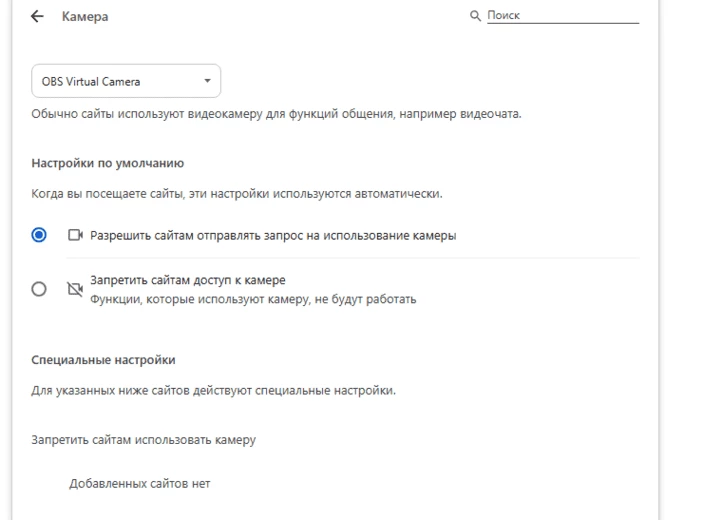The image size is (703, 520).
Task: Click the 'Добавленных сайтов нет' text
Action: coord(139,484)
